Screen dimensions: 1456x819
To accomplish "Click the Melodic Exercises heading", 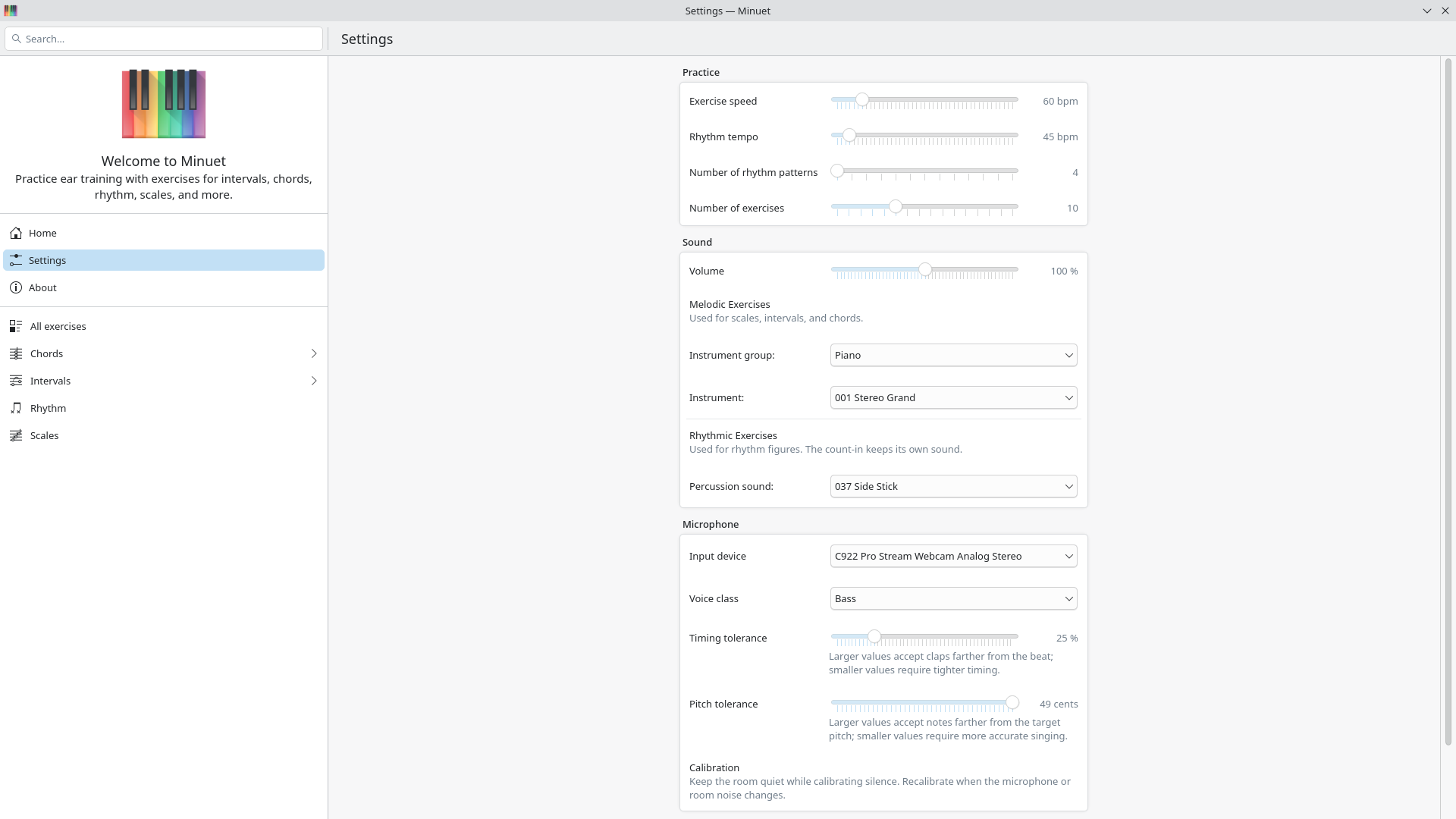I will click(730, 304).
